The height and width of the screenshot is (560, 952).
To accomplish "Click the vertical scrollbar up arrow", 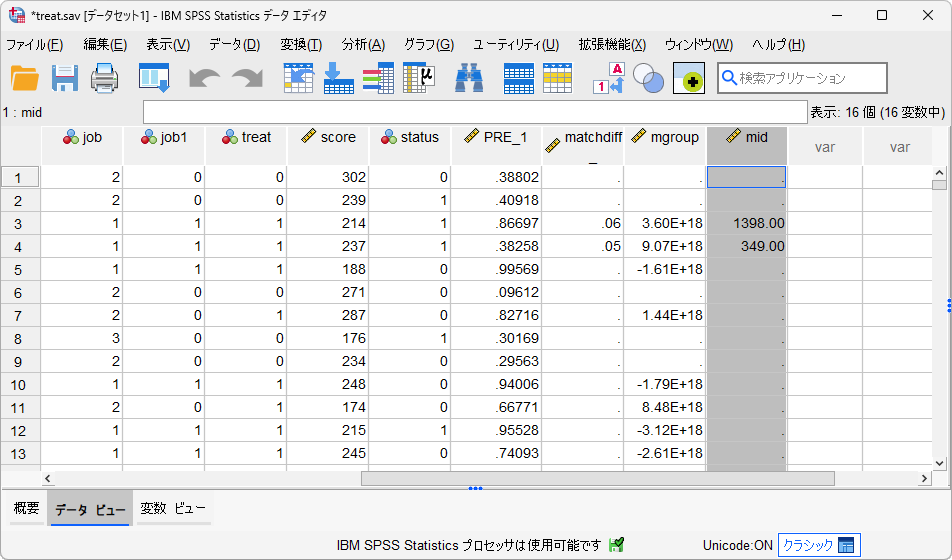I will click(939, 173).
